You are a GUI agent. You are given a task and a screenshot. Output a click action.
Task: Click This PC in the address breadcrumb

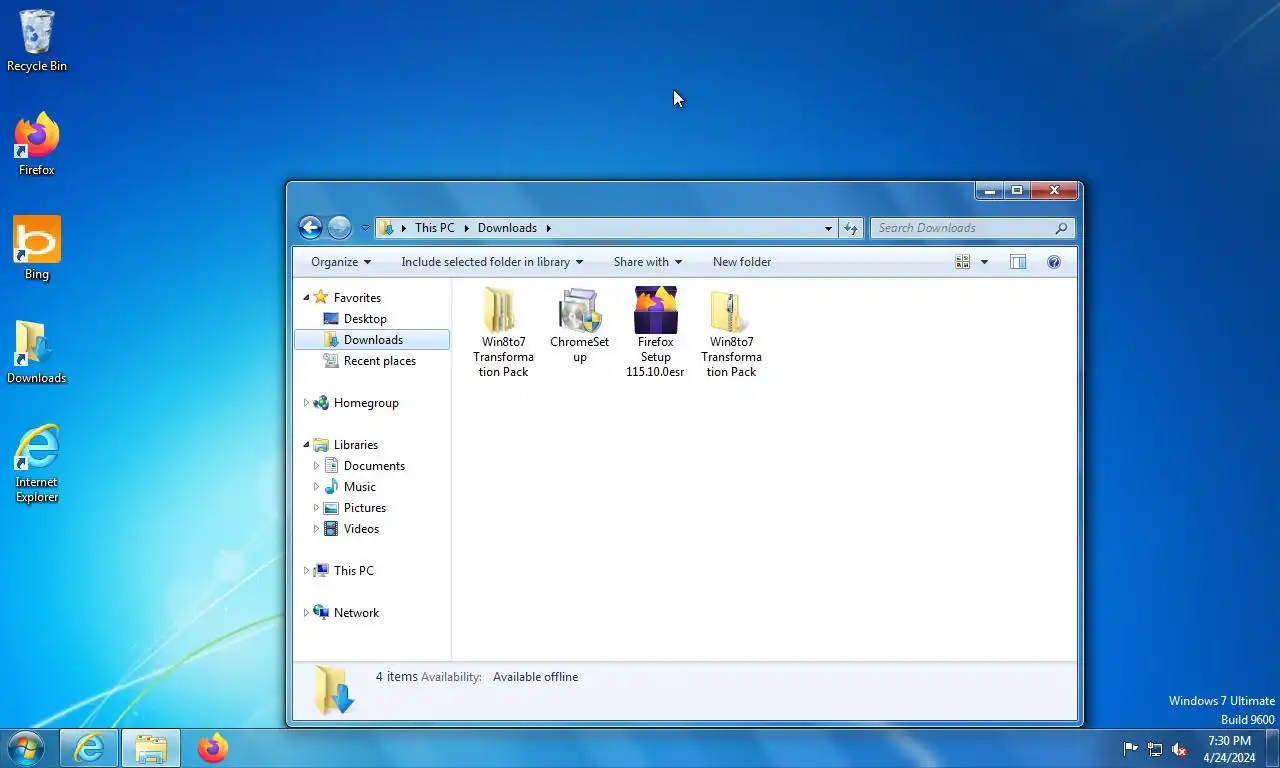pos(435,228)
